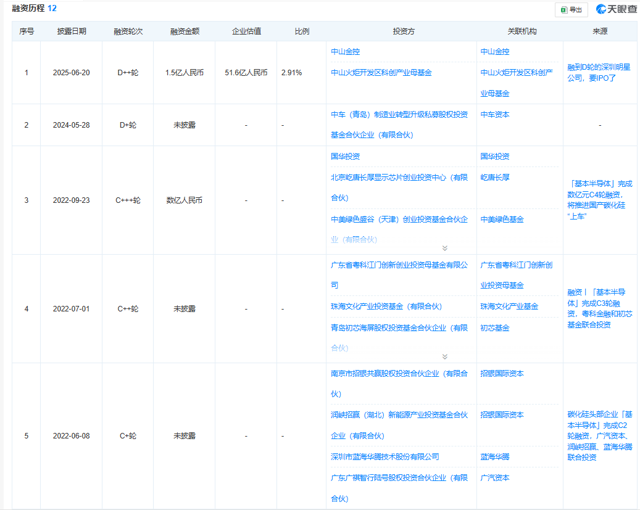Click the 导出 export button
The height and width of the screenshot is (510, 640).
tap(571, 10)
